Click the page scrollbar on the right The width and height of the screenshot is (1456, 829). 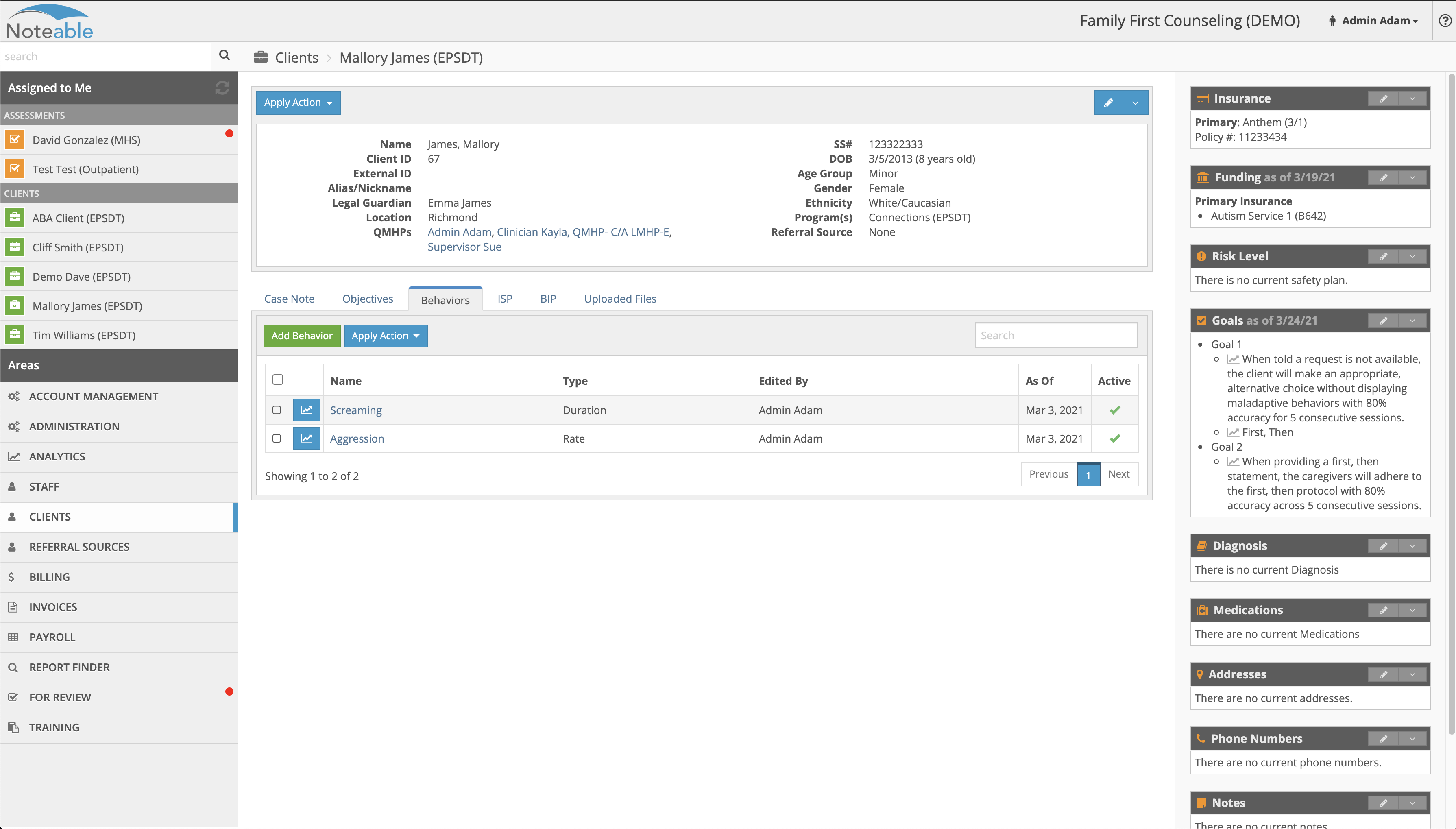(1451, 399)
